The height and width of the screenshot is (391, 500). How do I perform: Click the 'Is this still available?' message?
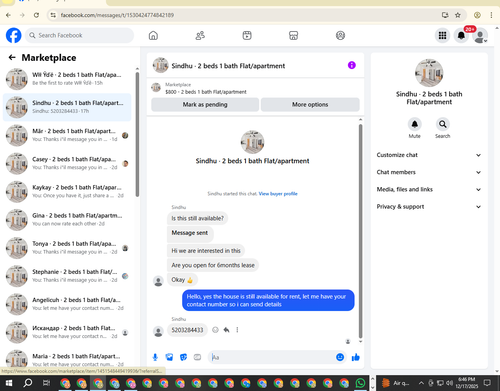197,218
